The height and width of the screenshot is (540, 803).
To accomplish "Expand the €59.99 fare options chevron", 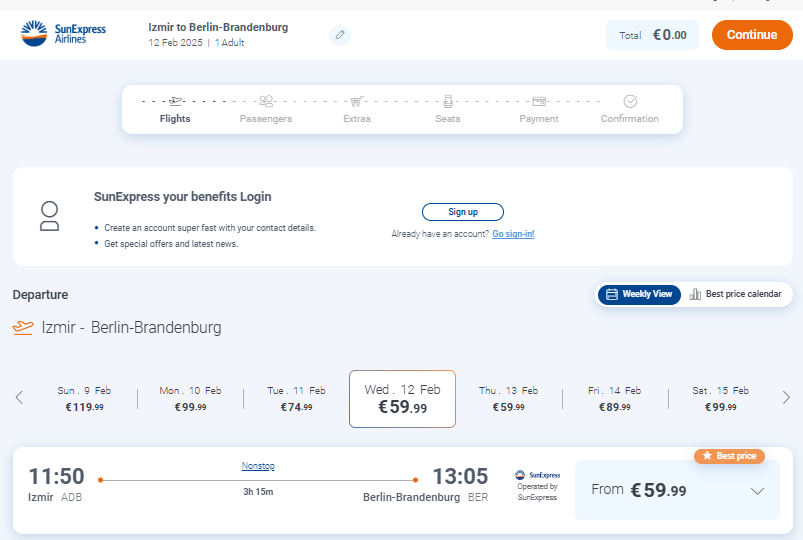I will point(757,491).
